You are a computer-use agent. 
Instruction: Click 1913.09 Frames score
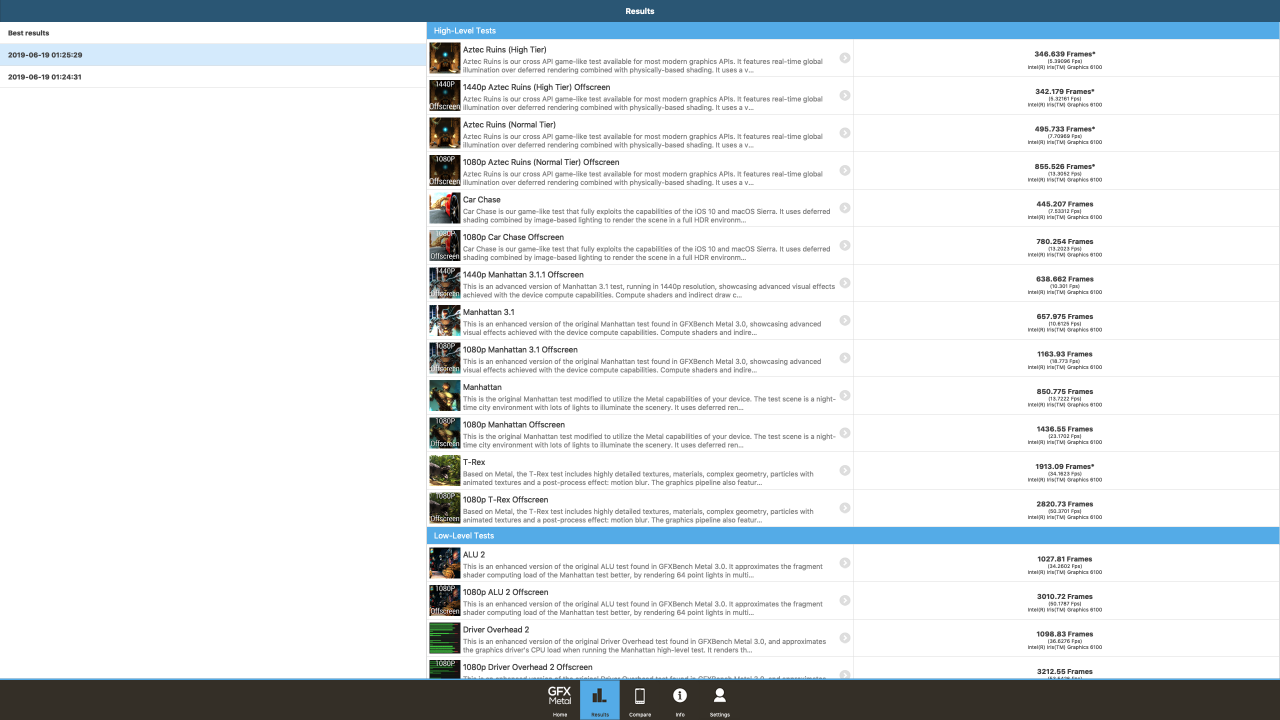1064,466
